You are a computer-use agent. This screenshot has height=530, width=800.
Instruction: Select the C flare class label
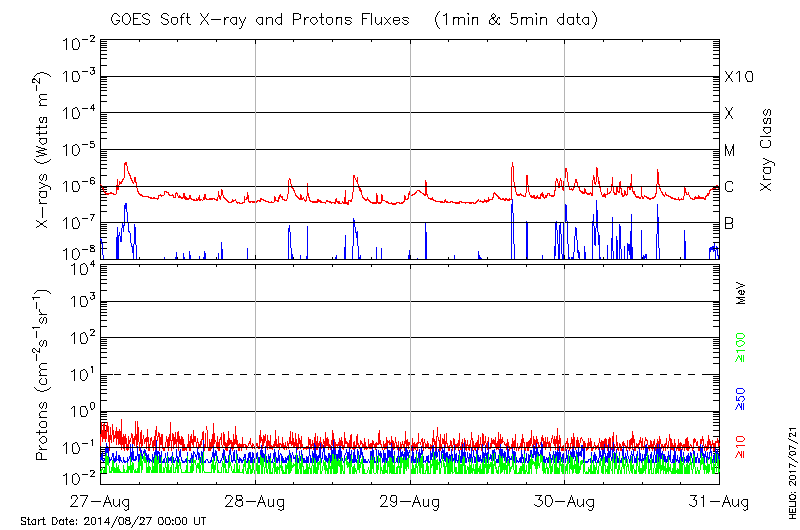tap(730, 187)
